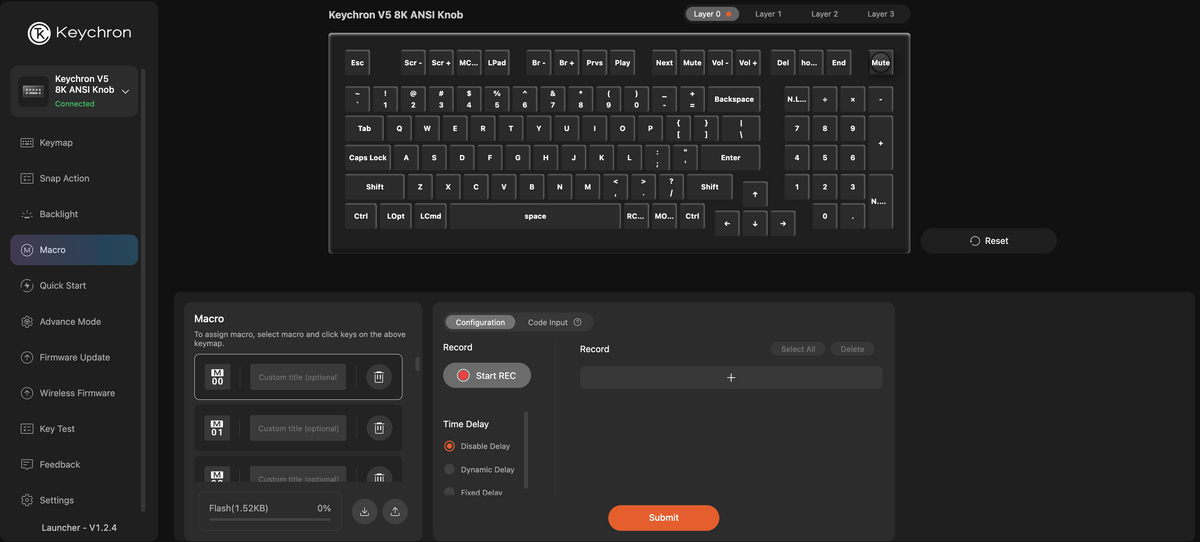Click the Prvs key on the keymap
The height and width of the screenshot is (542, 1200).
pos(595,62)
